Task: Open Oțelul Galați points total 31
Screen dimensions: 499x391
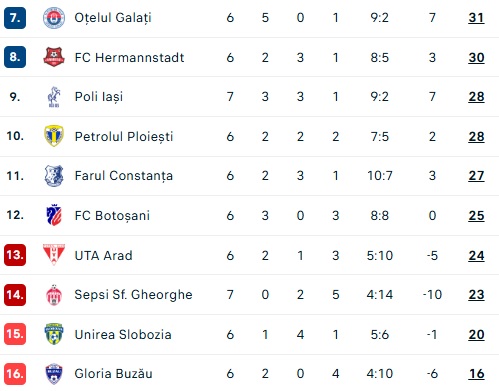Action: [476, 18]
